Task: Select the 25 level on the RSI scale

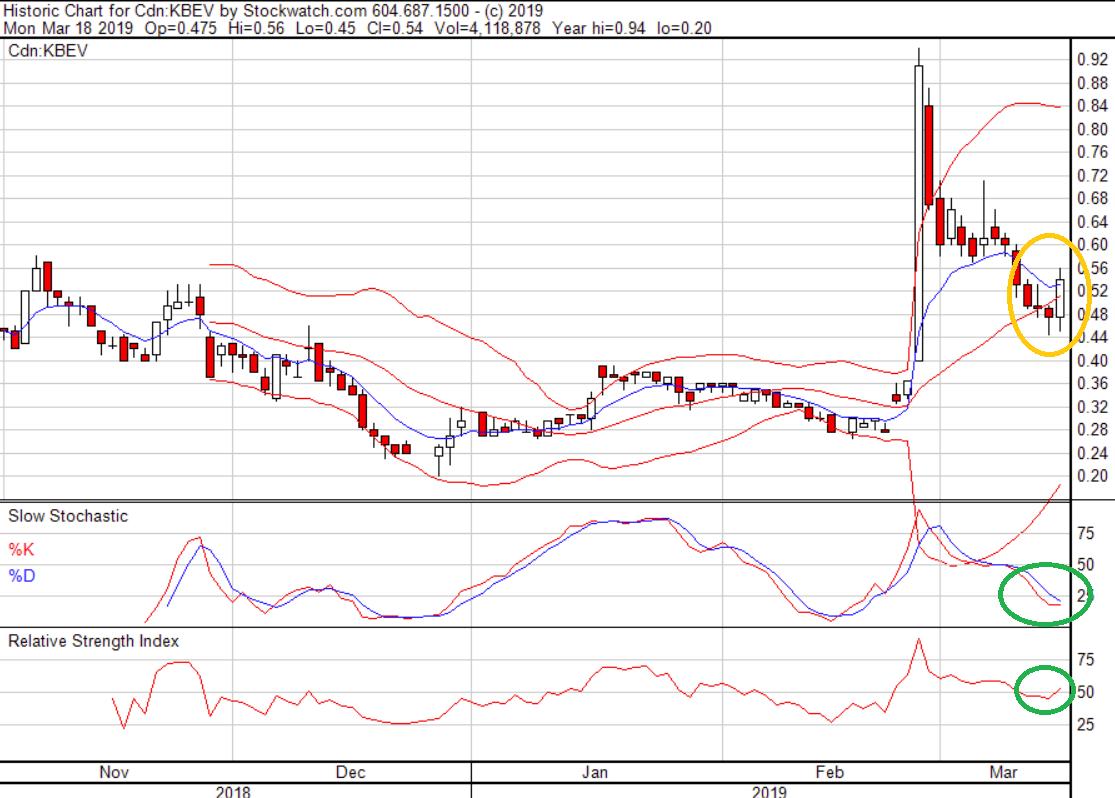Action: tap(1086, 725)
